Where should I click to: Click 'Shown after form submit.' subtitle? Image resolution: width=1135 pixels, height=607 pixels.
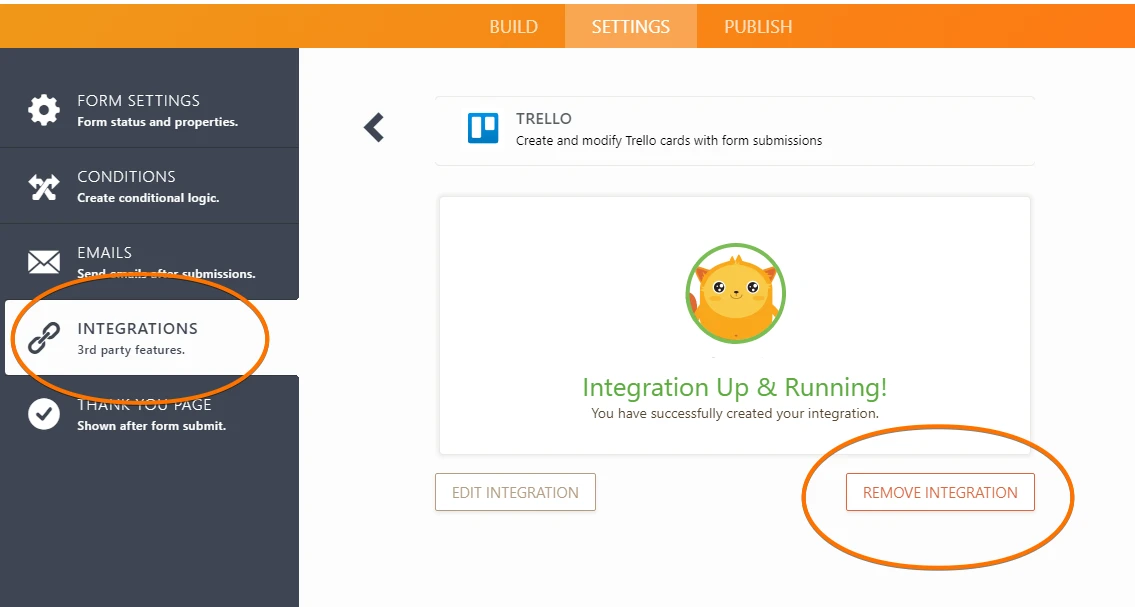point(152,425)
